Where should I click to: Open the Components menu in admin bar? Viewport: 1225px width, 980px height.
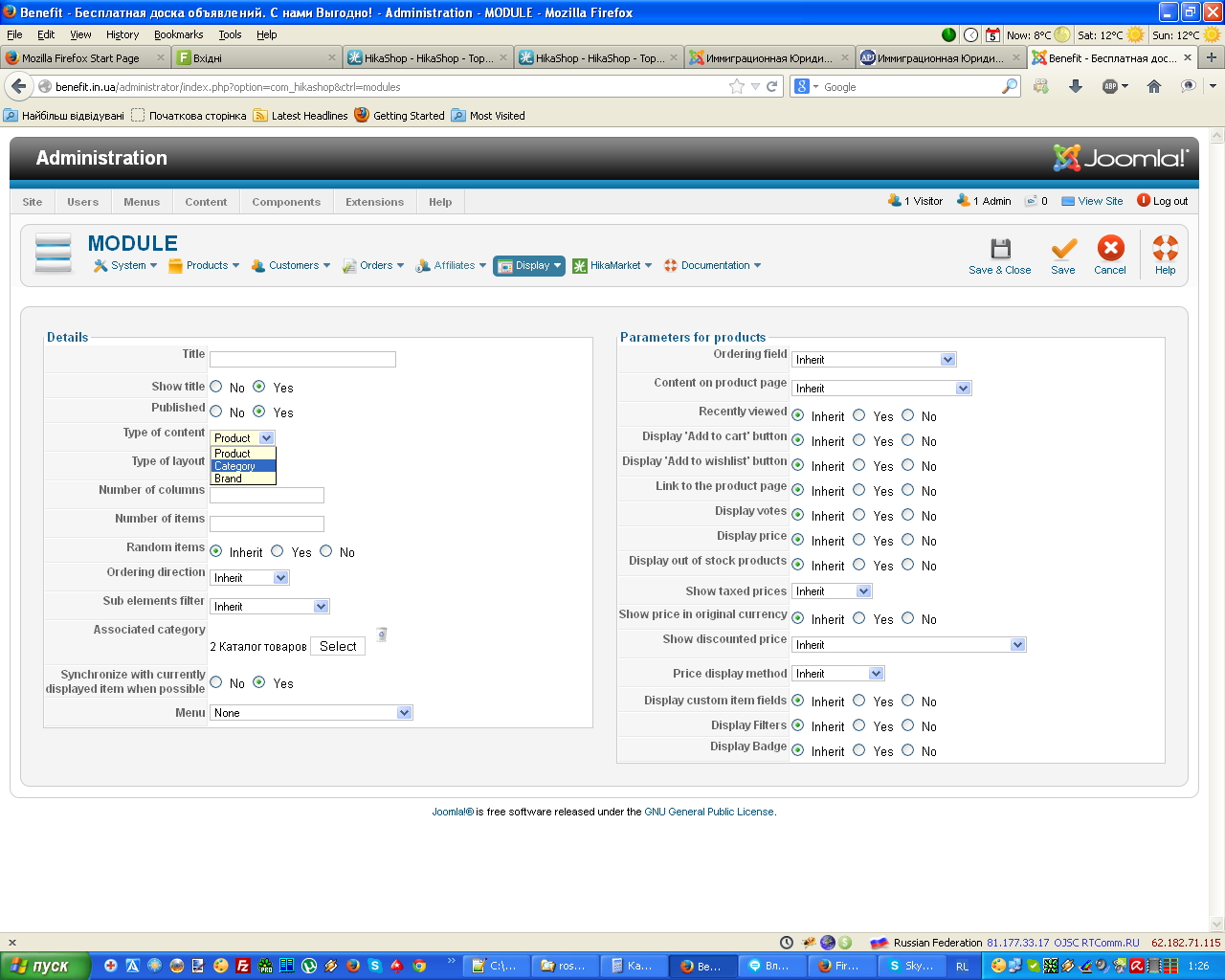[286, 202]
